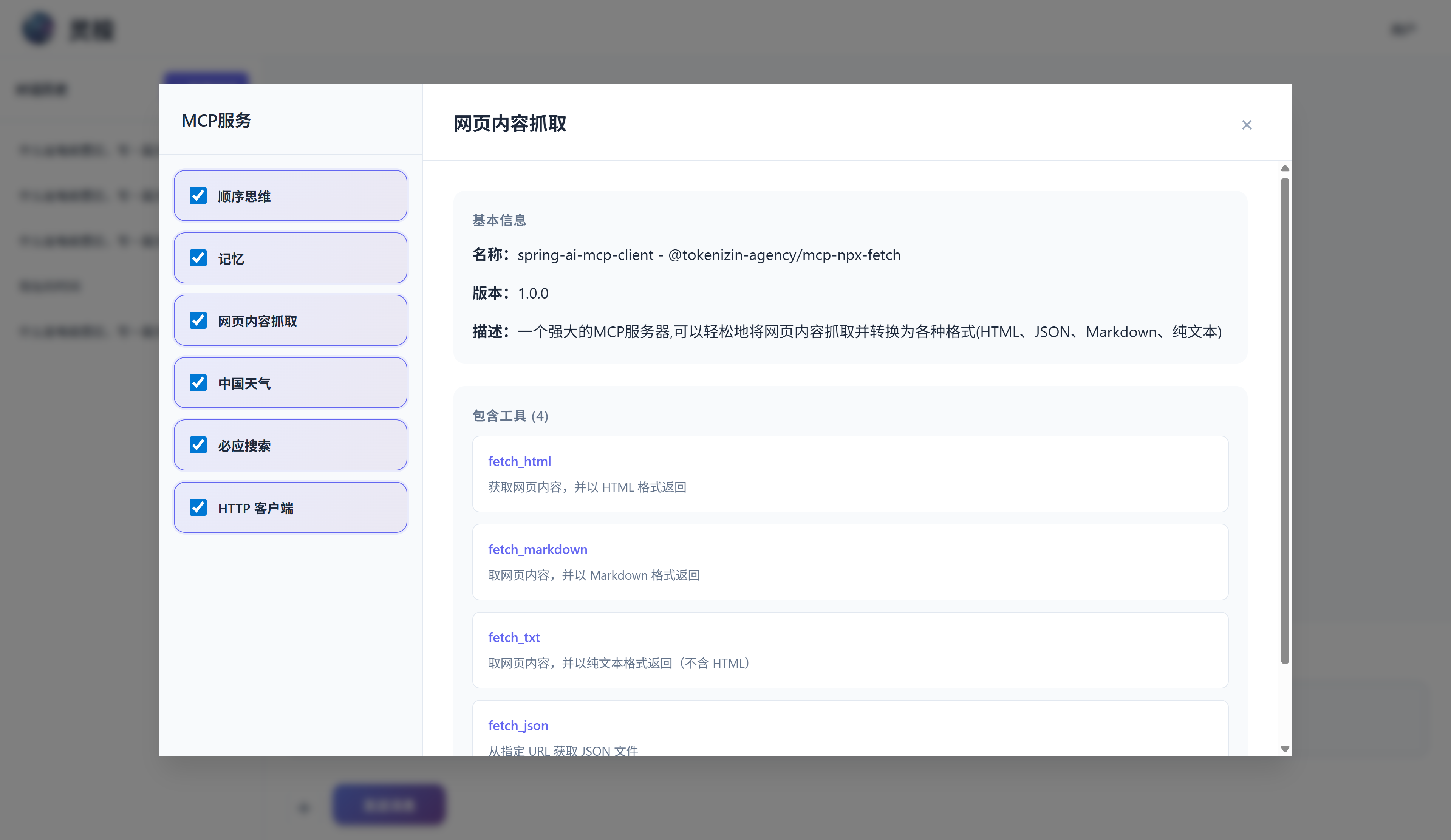The height and width of the screenshot is (840, 1451).
Task: Uncheck the 顺序思维 checkbox
Action: click(198, 196)
